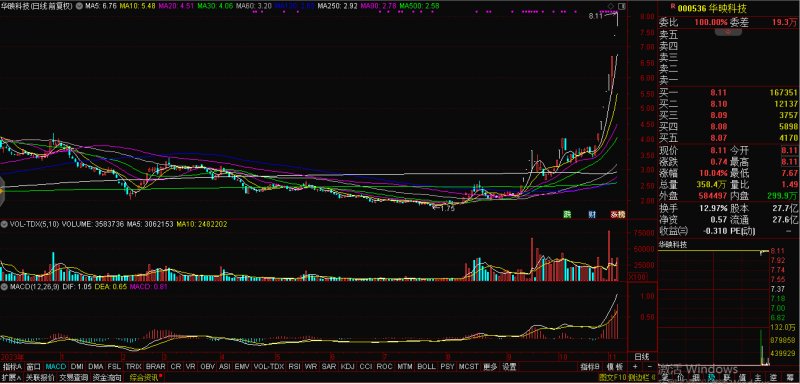Open the red 多榜 marker icon

click(617, 215)
